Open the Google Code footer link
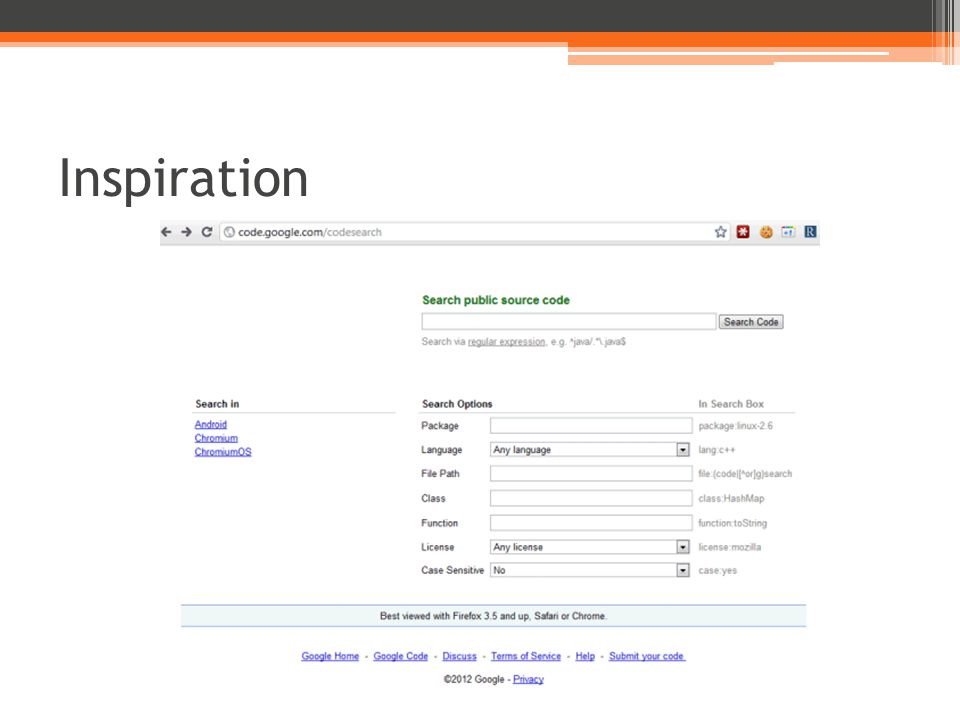The height and width of the screenshot is (720, 960). pos(400,656)
